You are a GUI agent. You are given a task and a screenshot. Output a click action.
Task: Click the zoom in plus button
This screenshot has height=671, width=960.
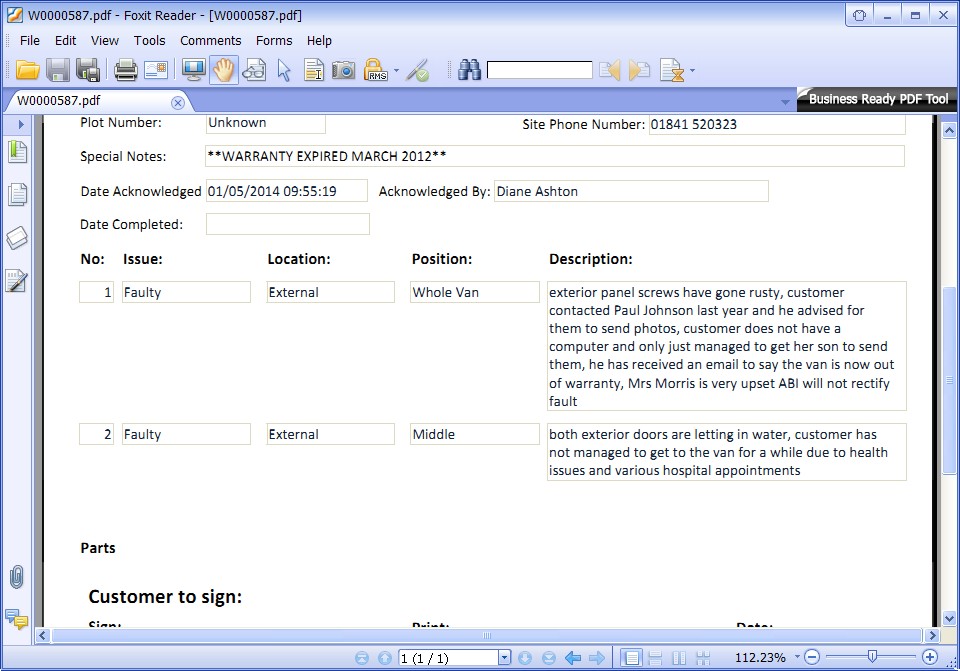click(x=930, y=657)
